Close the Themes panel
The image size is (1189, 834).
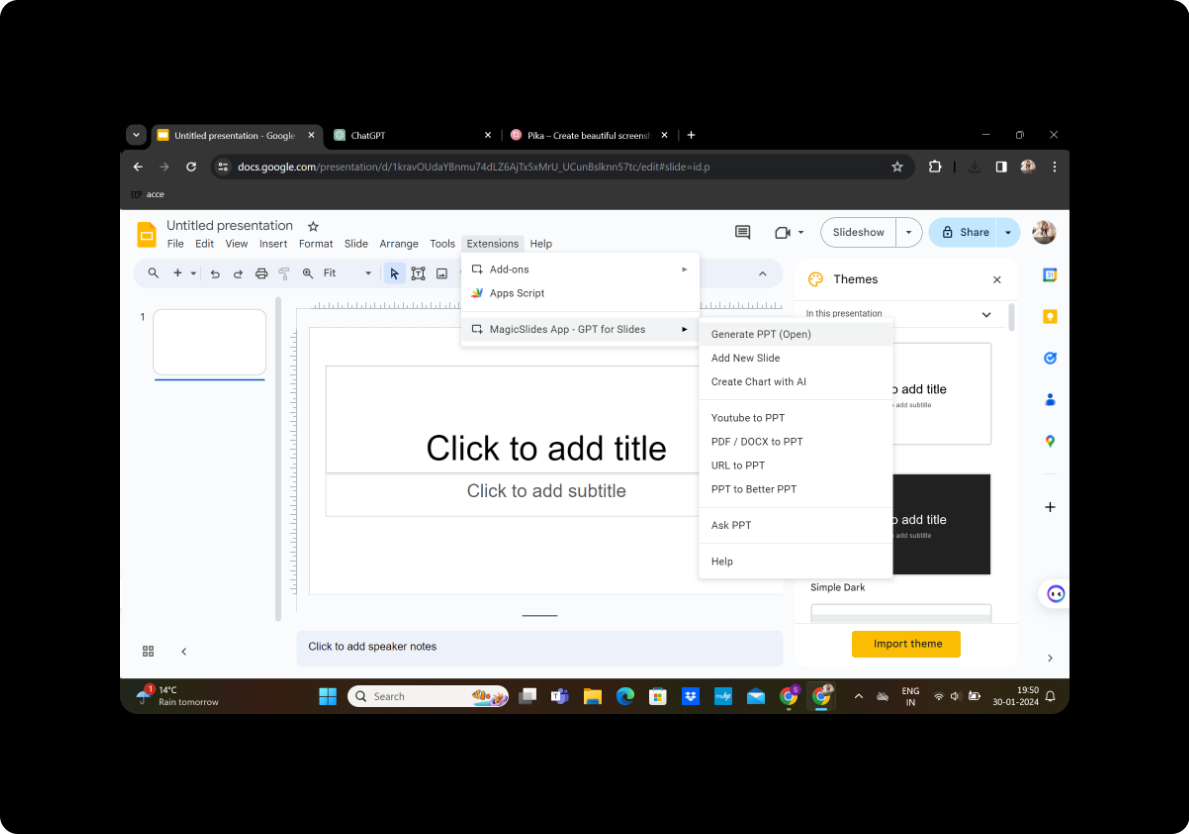coord(997,280)
